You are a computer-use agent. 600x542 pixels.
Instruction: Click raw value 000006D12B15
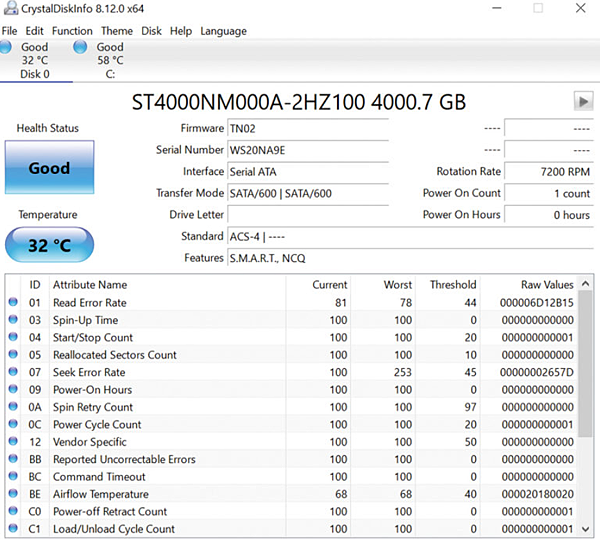click(x=536, y=303)
